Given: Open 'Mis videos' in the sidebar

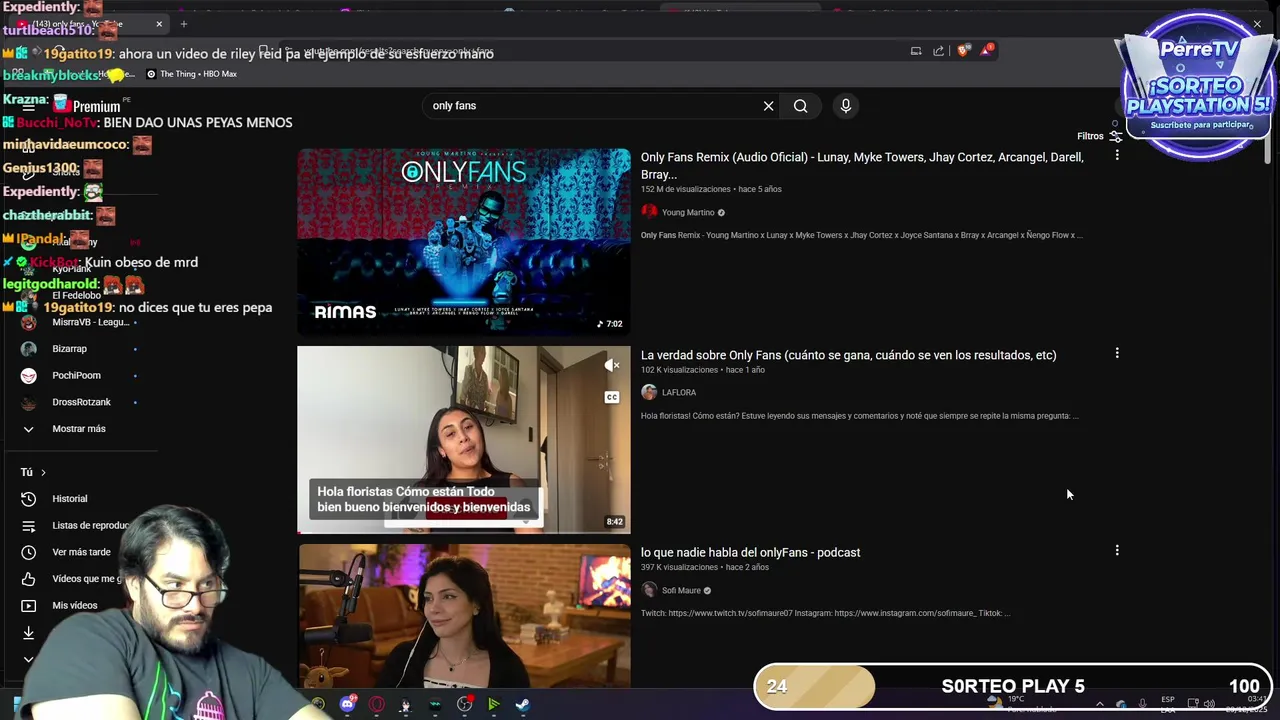Looking at the screenshot, I should [74, 605].
